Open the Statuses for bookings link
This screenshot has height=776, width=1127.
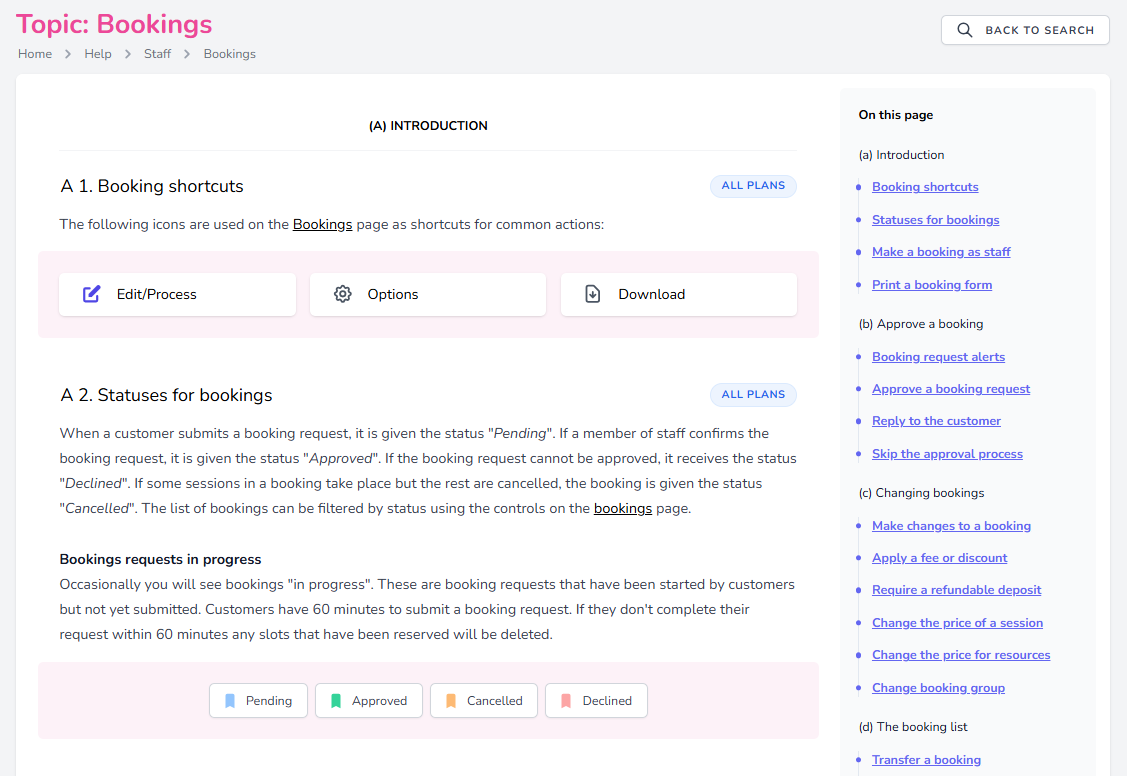935,219
